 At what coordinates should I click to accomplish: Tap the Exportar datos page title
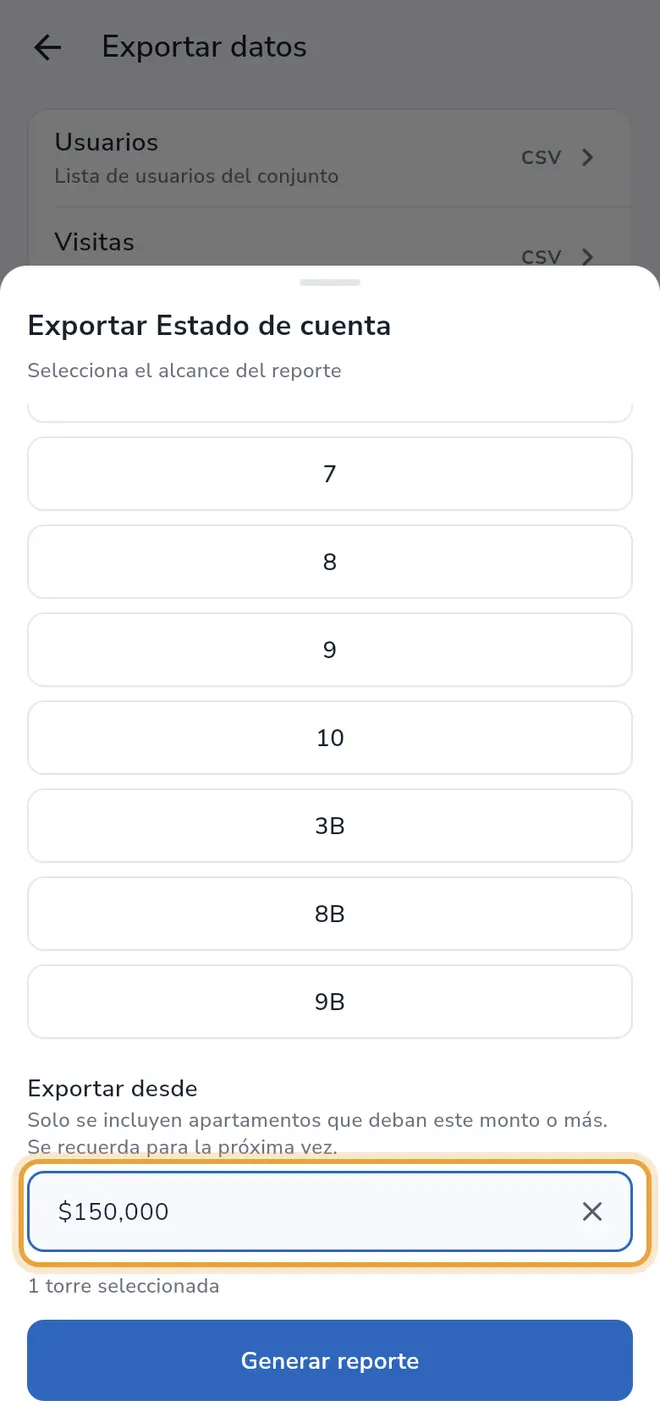(x=204, y=47)
